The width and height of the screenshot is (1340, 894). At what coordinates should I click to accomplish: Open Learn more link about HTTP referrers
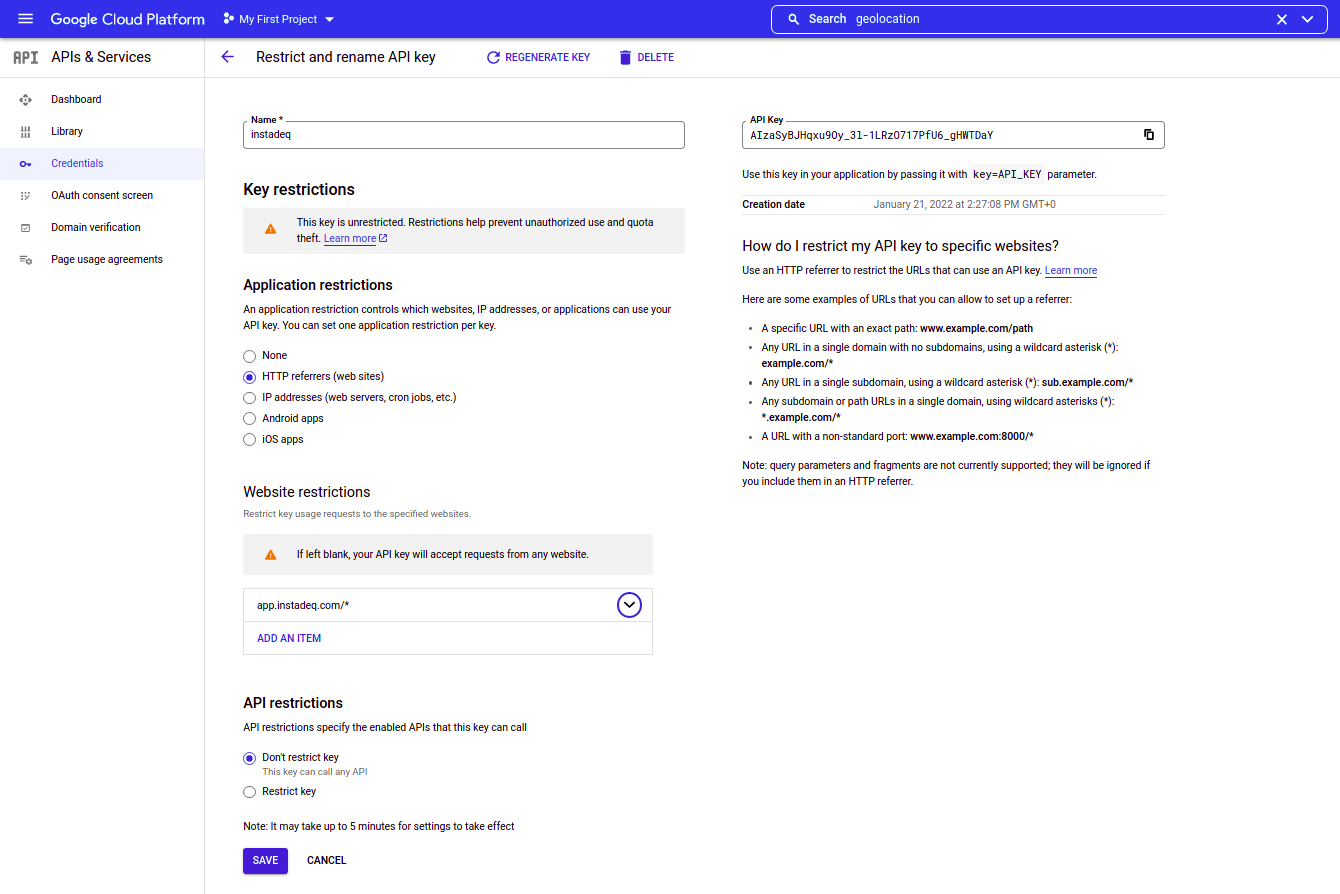[1071, 271]
